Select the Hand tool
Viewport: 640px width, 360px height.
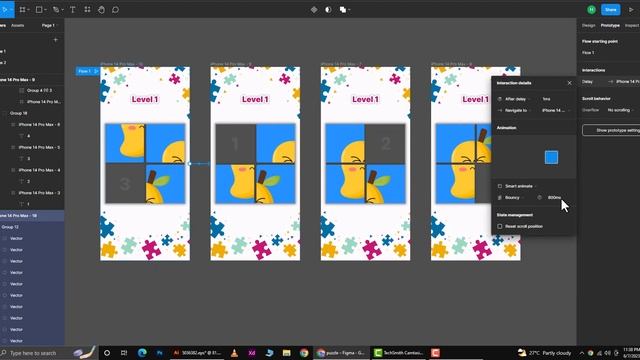[x=101, y=9]
